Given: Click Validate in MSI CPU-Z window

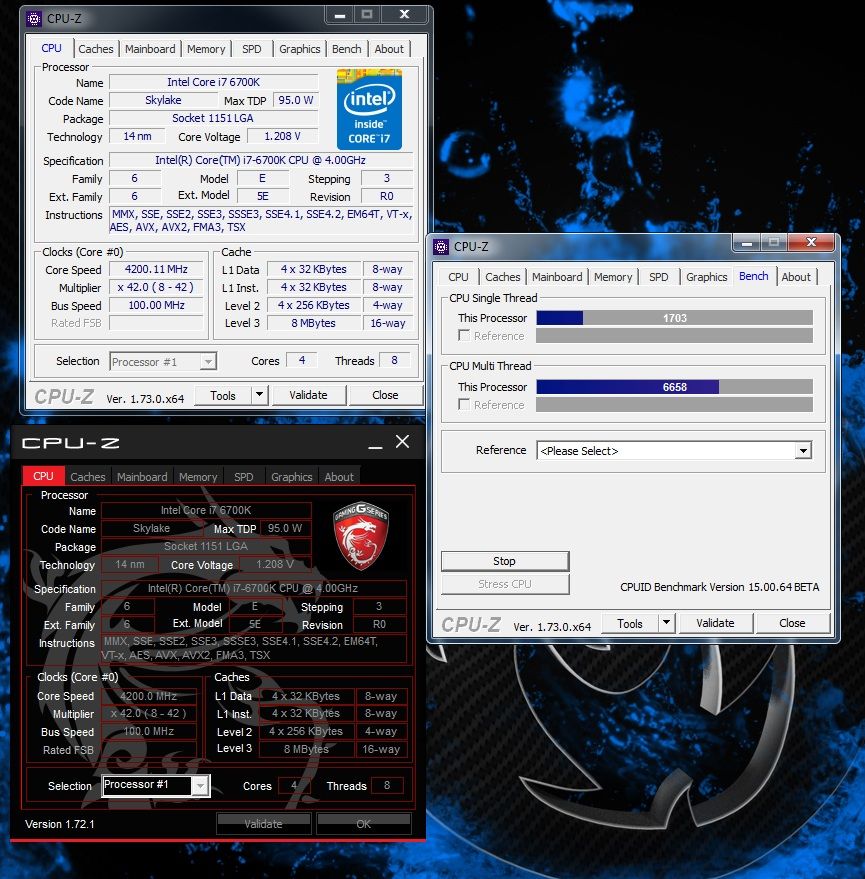Looking at the screenshot, I should click(263, 824).
